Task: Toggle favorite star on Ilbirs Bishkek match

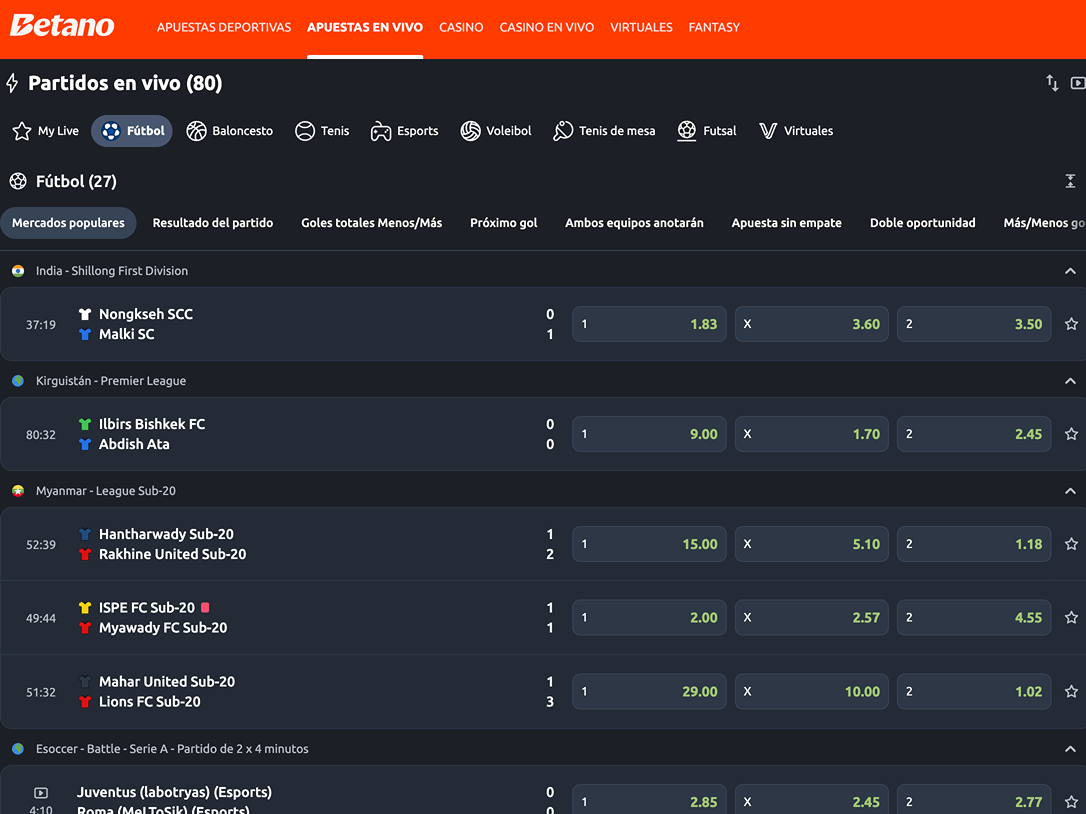Action: tap(1071, 433)
